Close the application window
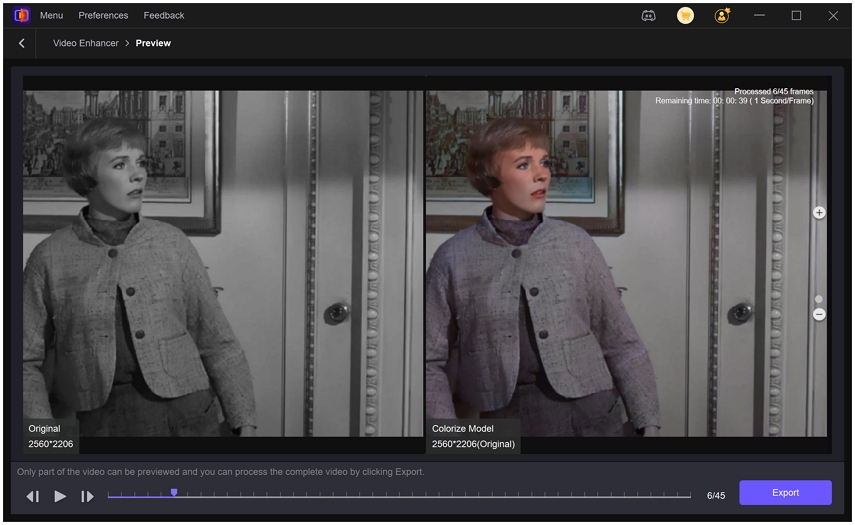855x525 pixels. [833, 16]
